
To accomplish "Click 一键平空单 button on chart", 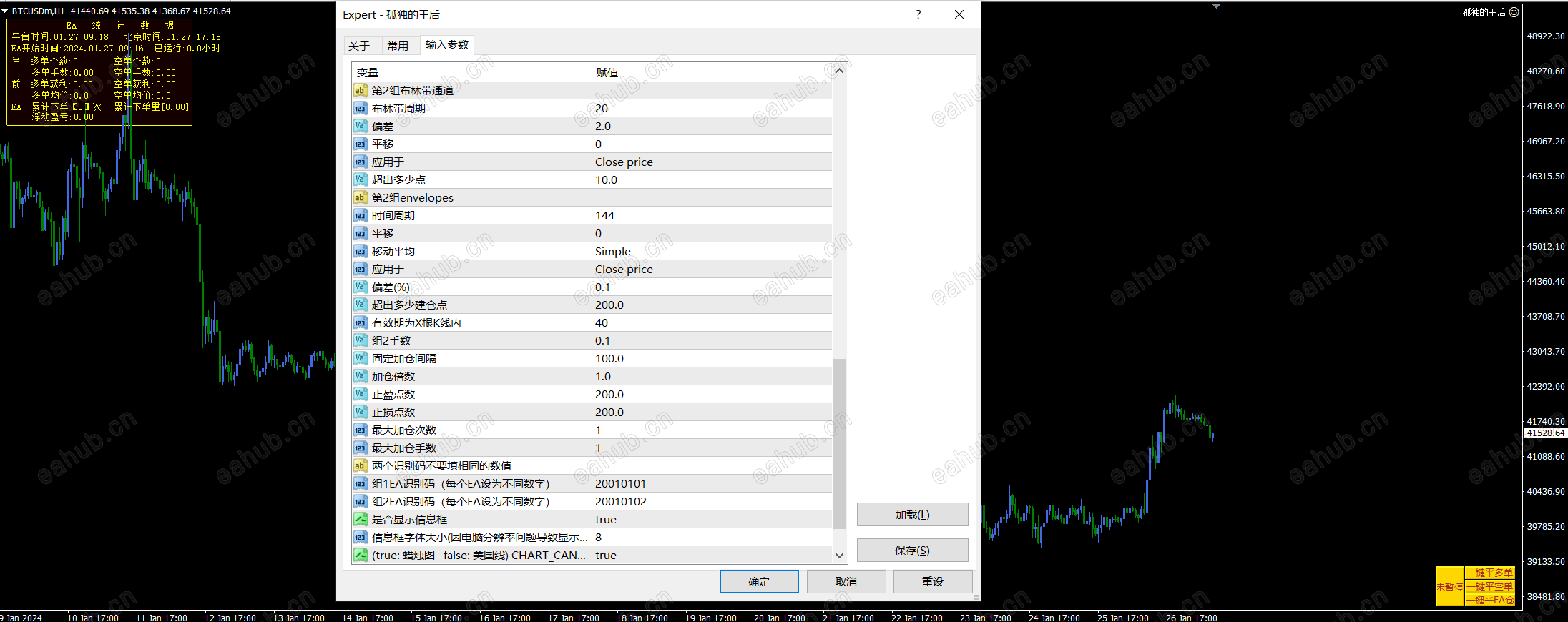I will [x=1489, y=586].
